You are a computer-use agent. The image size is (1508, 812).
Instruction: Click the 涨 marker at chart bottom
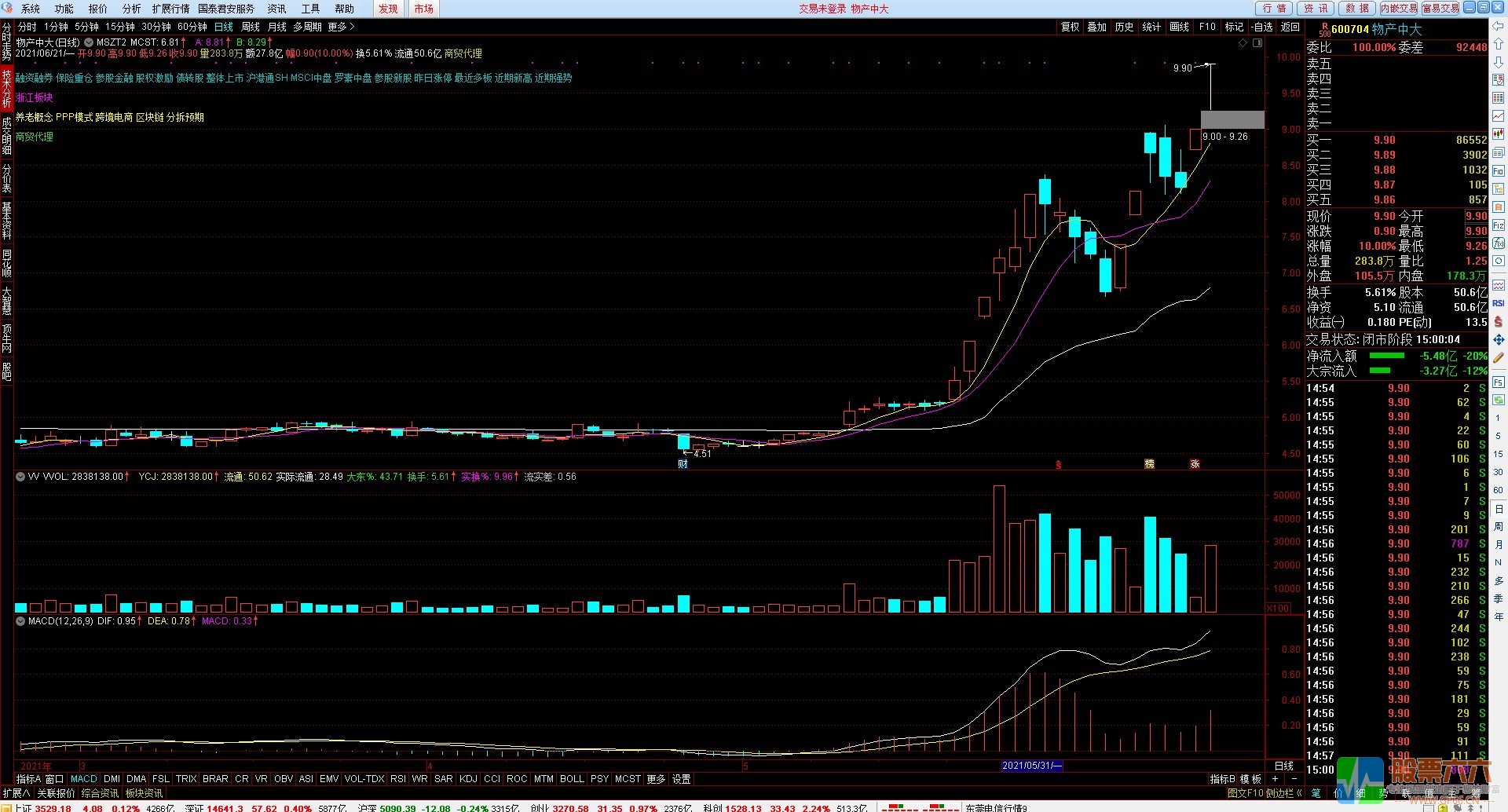point(1195,464)
